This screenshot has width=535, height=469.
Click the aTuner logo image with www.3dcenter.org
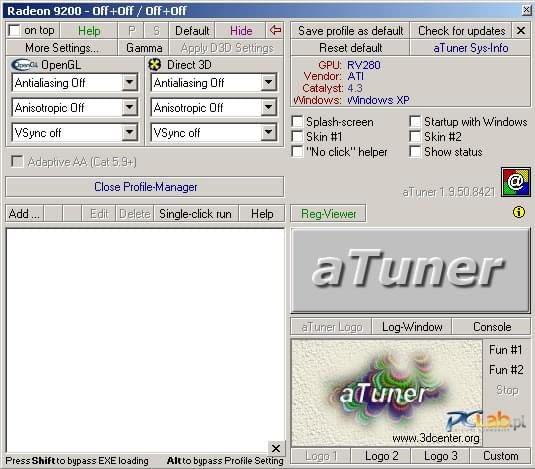point(387,393)
